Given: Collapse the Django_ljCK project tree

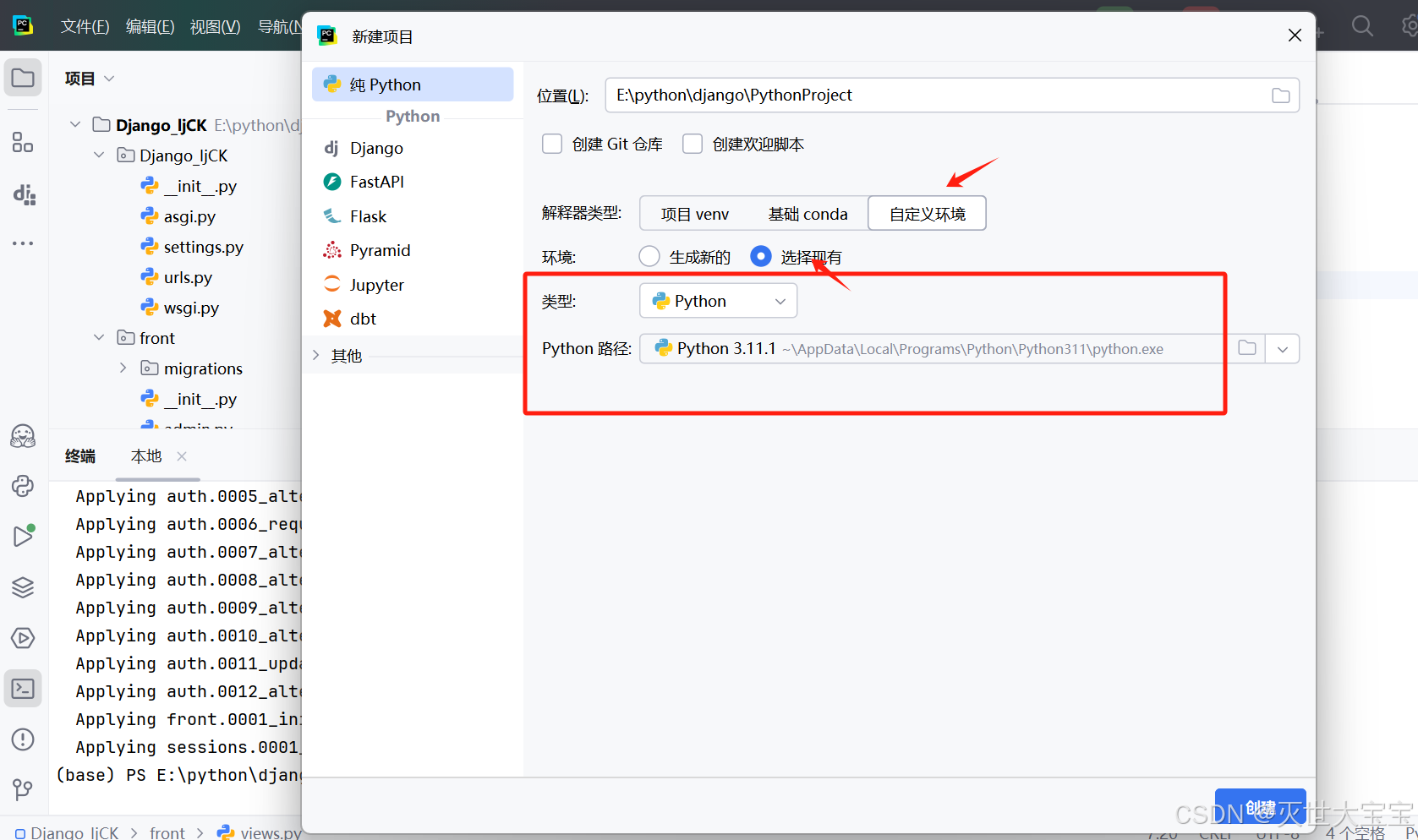Looking at the screenshot, I should (x=74, y=123).
